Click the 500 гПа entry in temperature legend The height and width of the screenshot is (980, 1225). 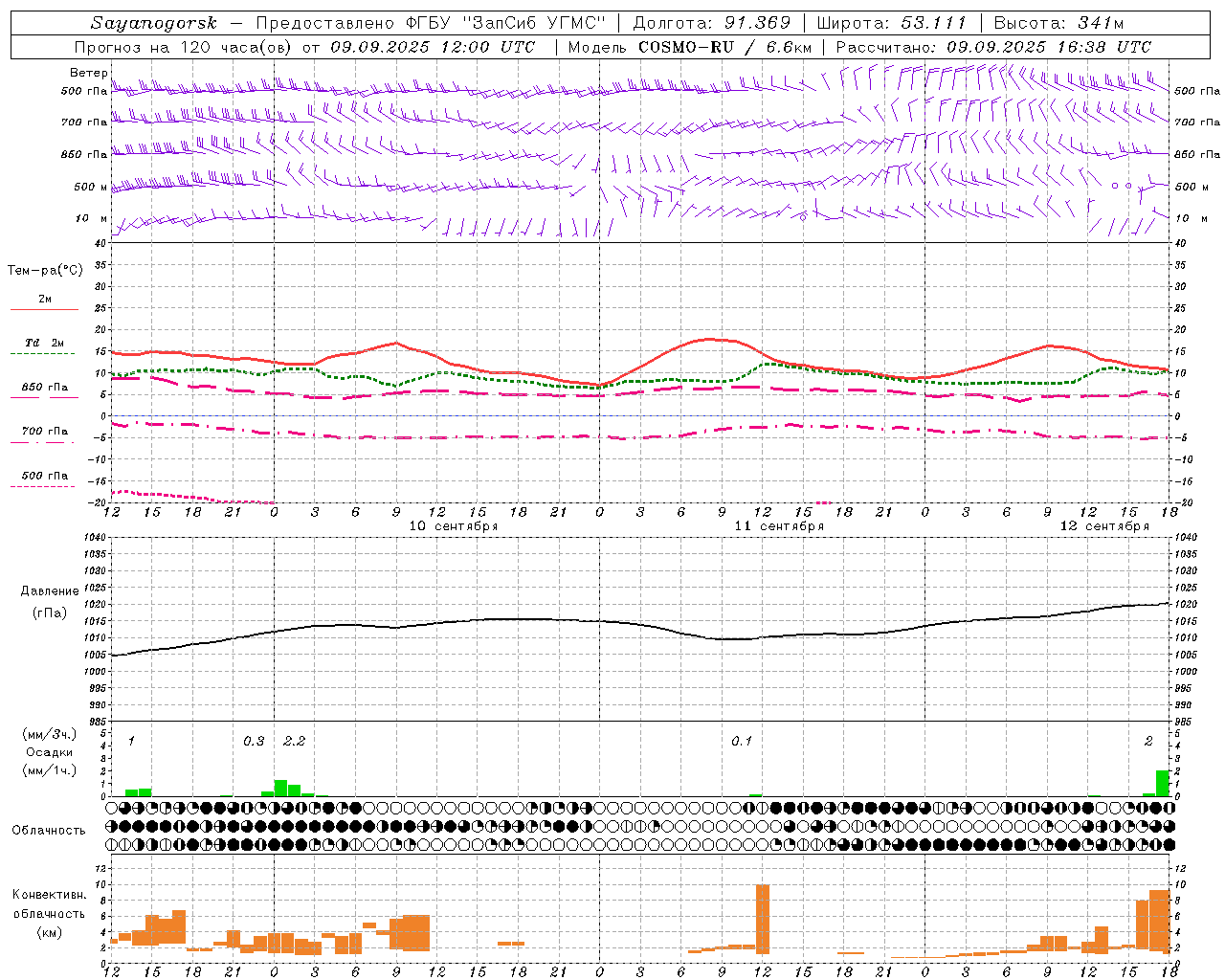pos(44,476)
